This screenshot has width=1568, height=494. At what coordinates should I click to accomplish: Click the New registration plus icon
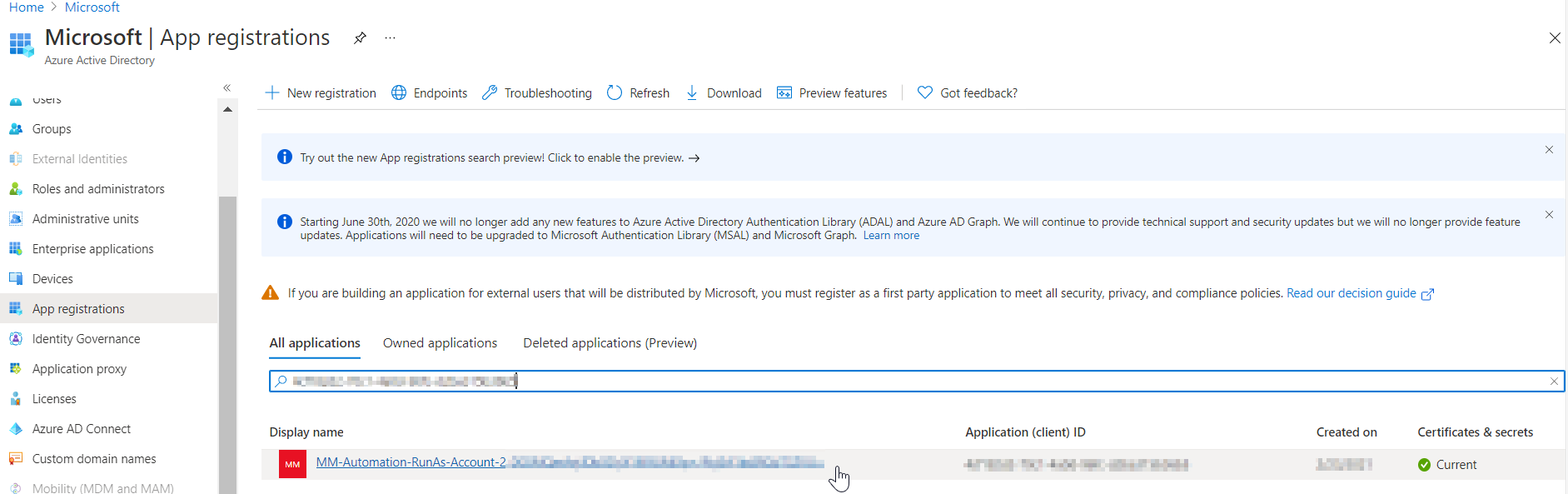point(271,92)
